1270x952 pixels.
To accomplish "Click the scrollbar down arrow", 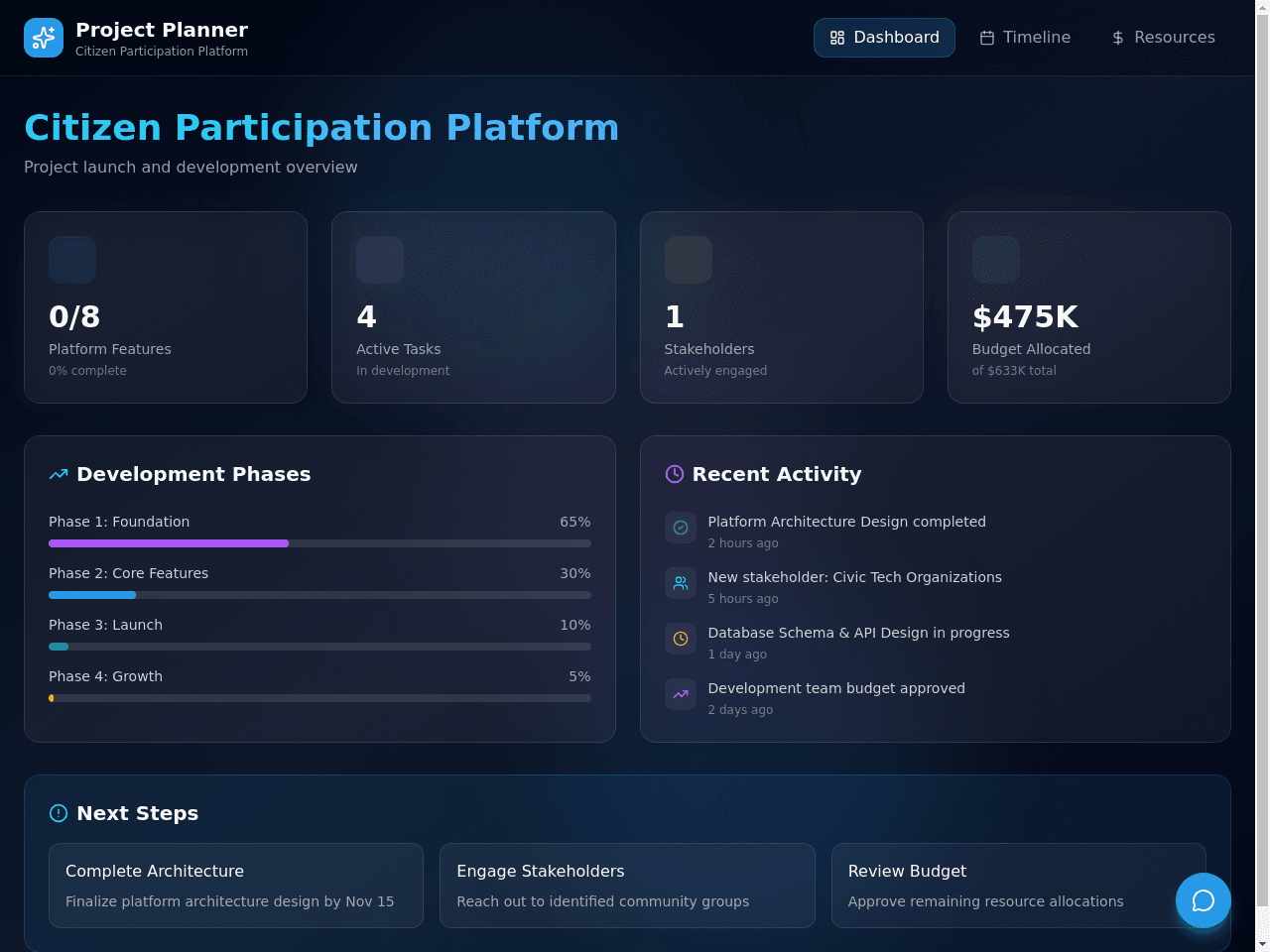I will point(1262,944).
